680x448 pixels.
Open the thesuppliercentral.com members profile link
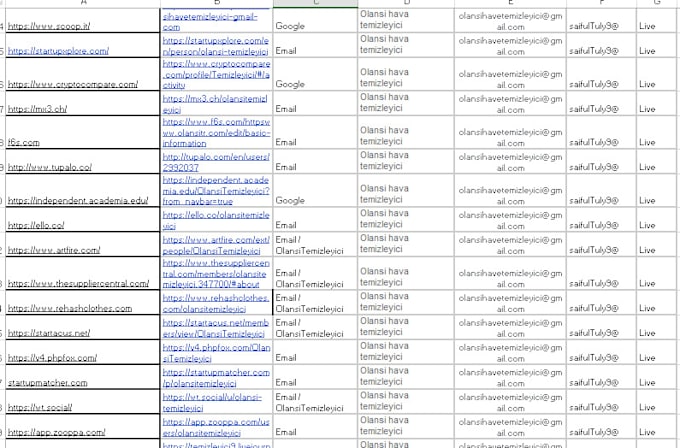click(x=216, y=273)
